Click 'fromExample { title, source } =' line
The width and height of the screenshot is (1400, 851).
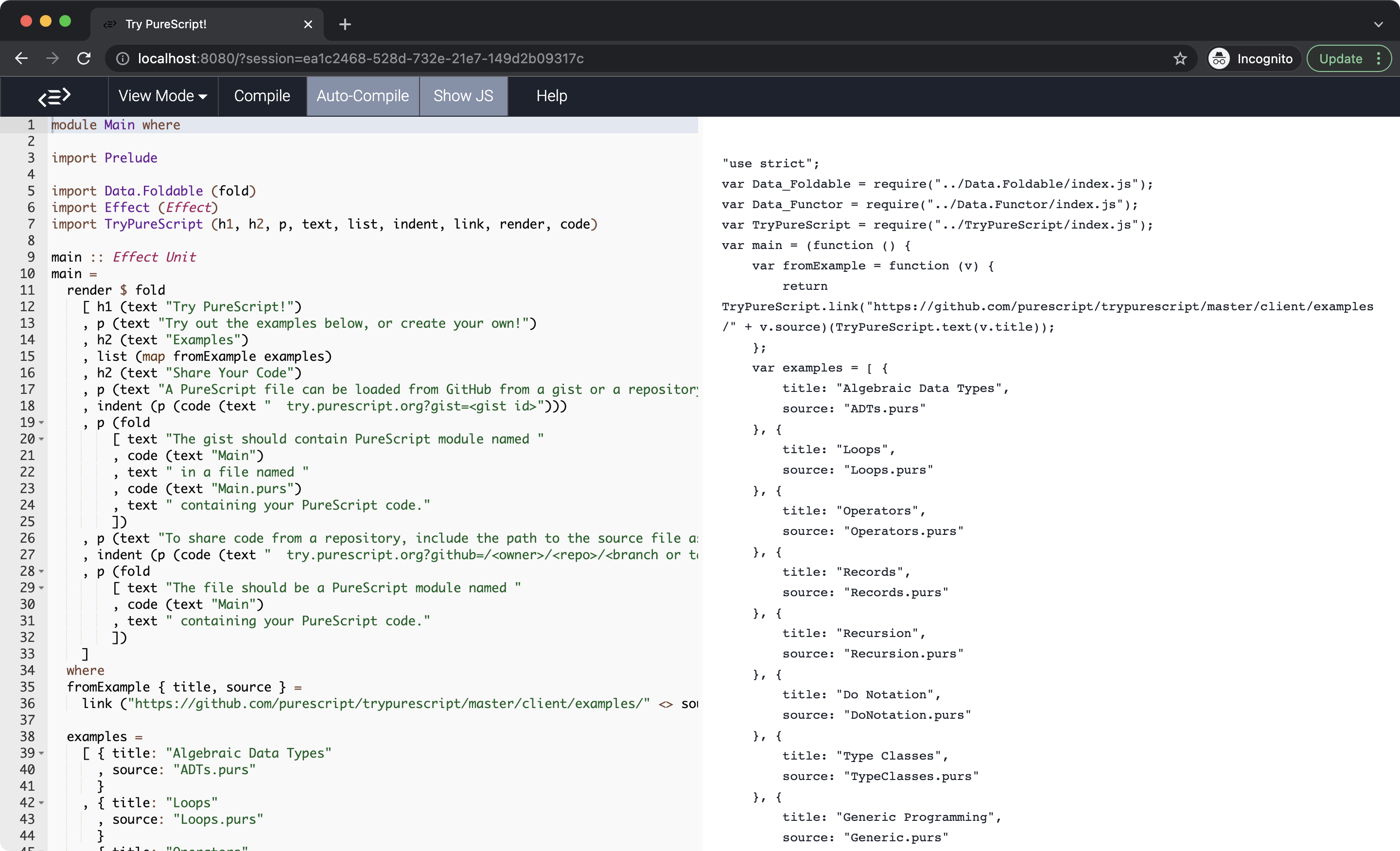point(185,687)
